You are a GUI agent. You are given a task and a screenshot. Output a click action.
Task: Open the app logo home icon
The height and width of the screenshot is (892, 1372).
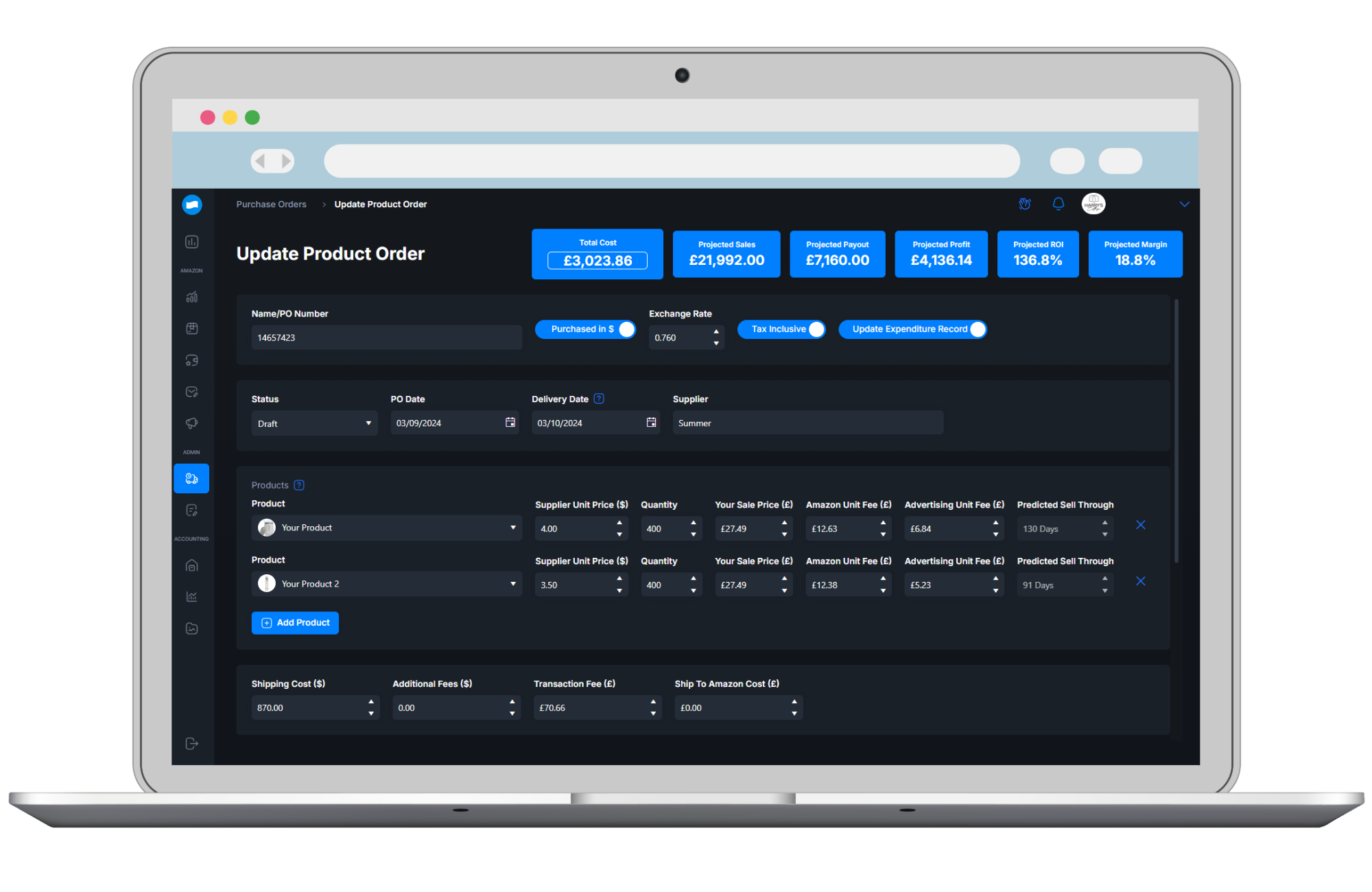tap(192, 204)
